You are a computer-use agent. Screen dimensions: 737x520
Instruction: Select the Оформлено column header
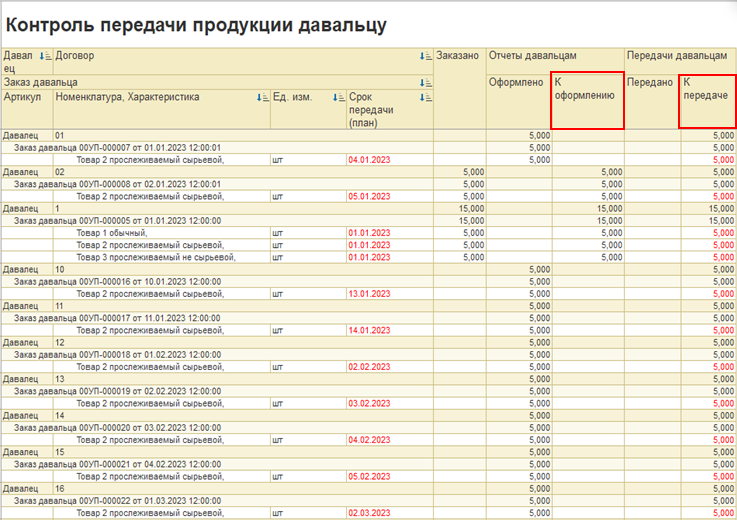pos(518,102)
